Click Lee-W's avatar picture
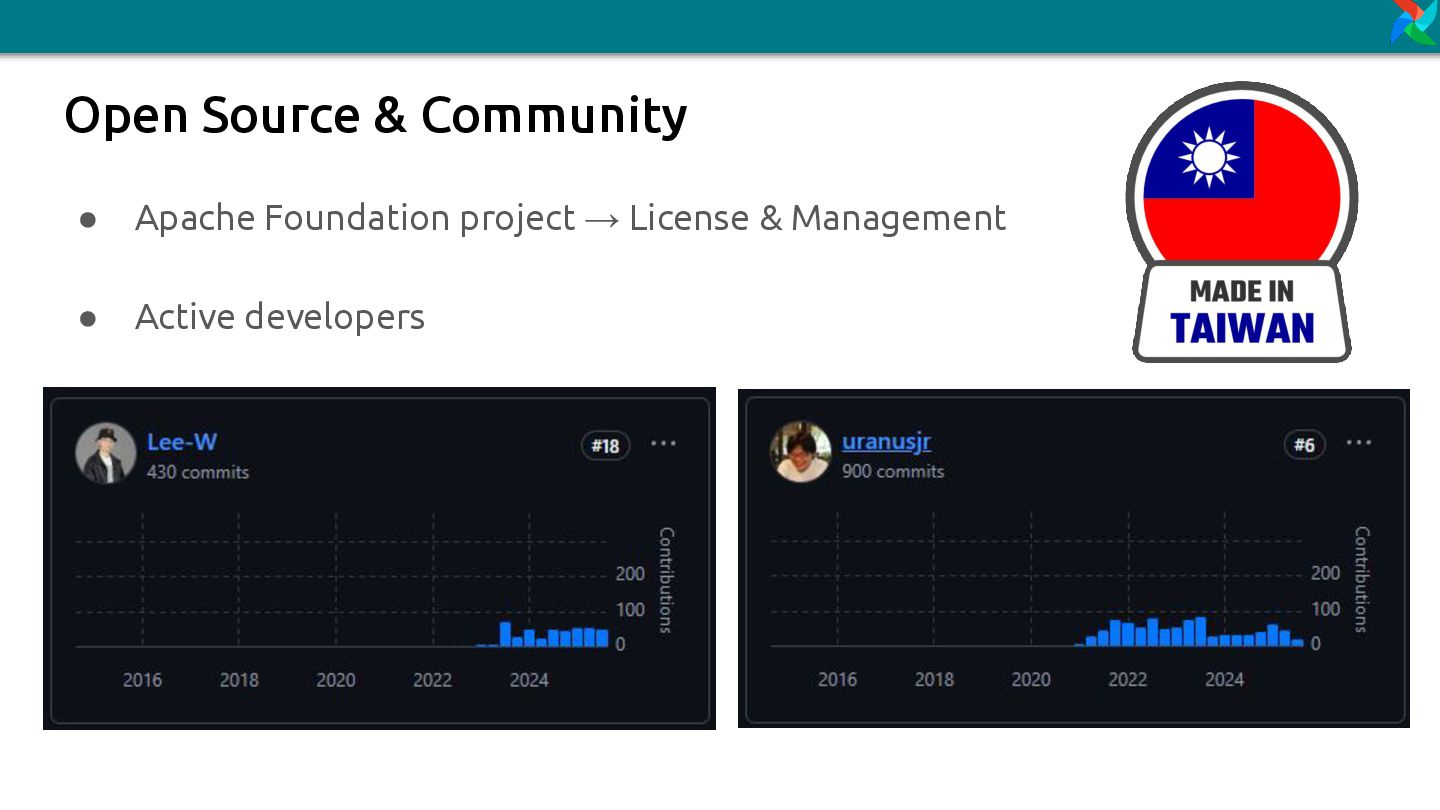The image size is (1440, 810). (x=106, y=453)
